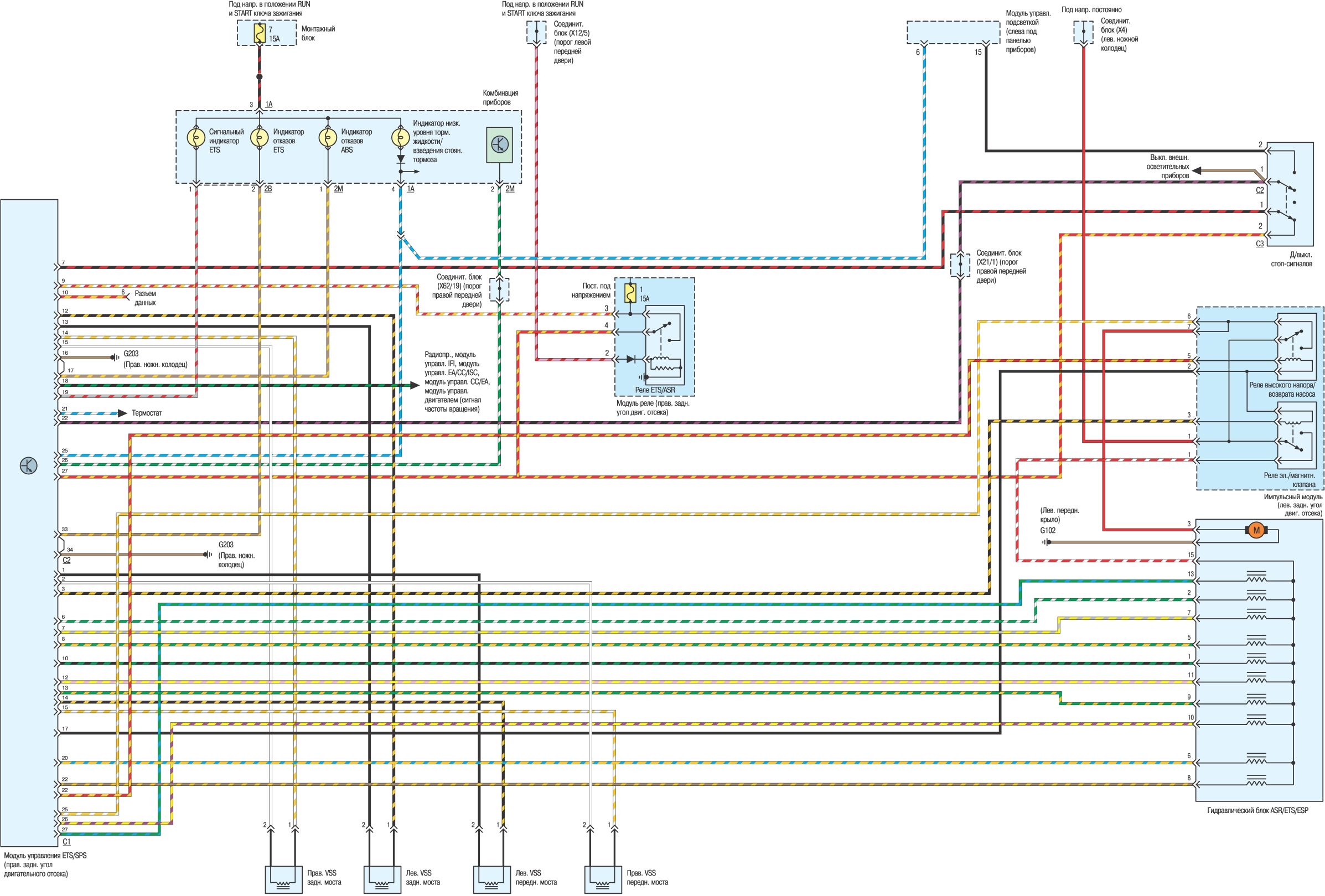Click the Индикатор отказов ETS lamp symbol

tap(260, 137)
